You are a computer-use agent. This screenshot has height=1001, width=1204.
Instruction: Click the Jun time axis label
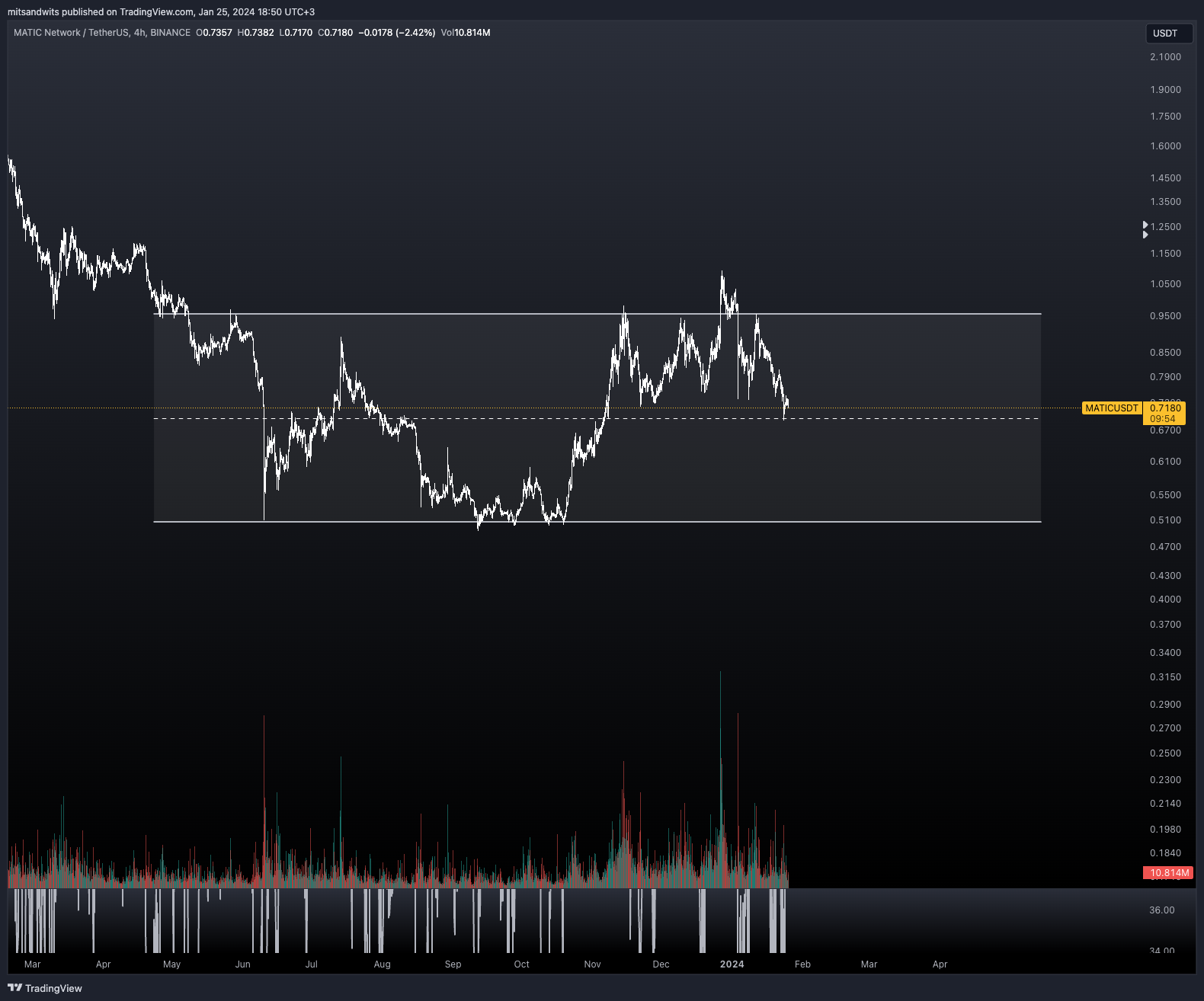click(x=242, y=964)
